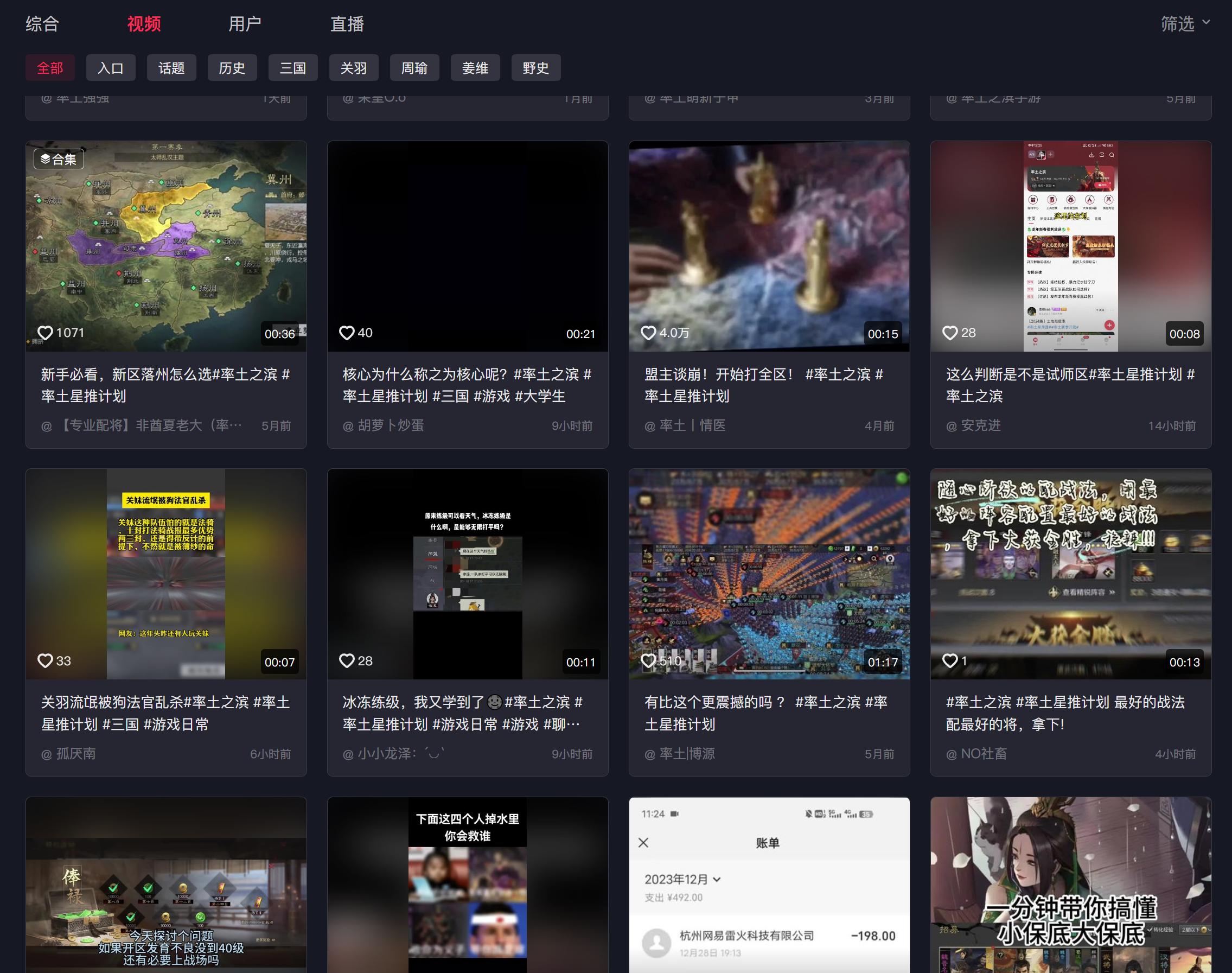Apply the 关羽 filter chip
Image resolution: width=1232 pixels, height=973 pixels.
tap(354, 68)
